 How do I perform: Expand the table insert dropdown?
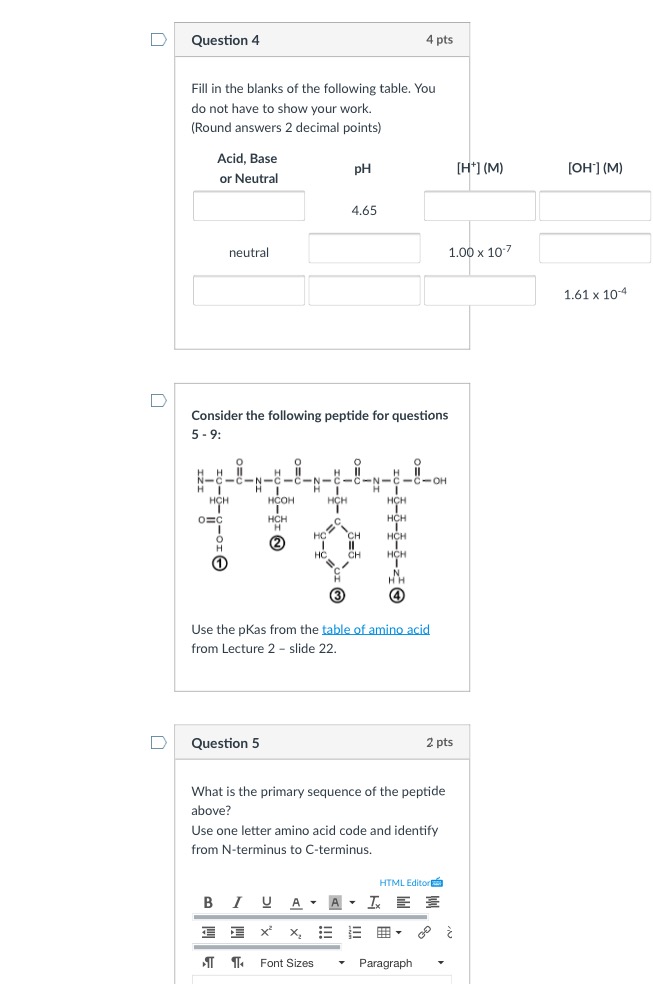(398, 934)
